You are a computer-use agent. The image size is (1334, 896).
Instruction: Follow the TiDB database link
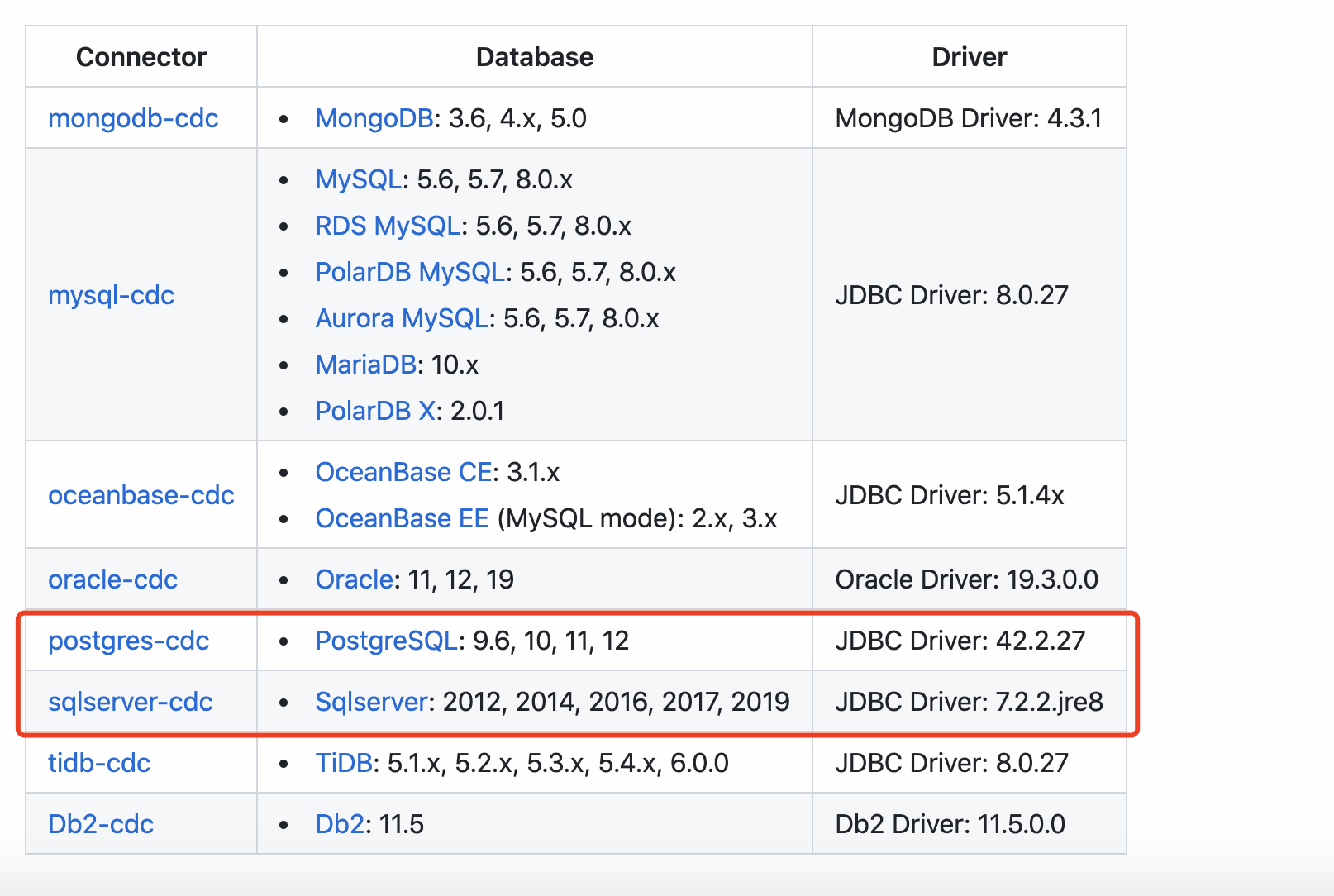(344, 763)
